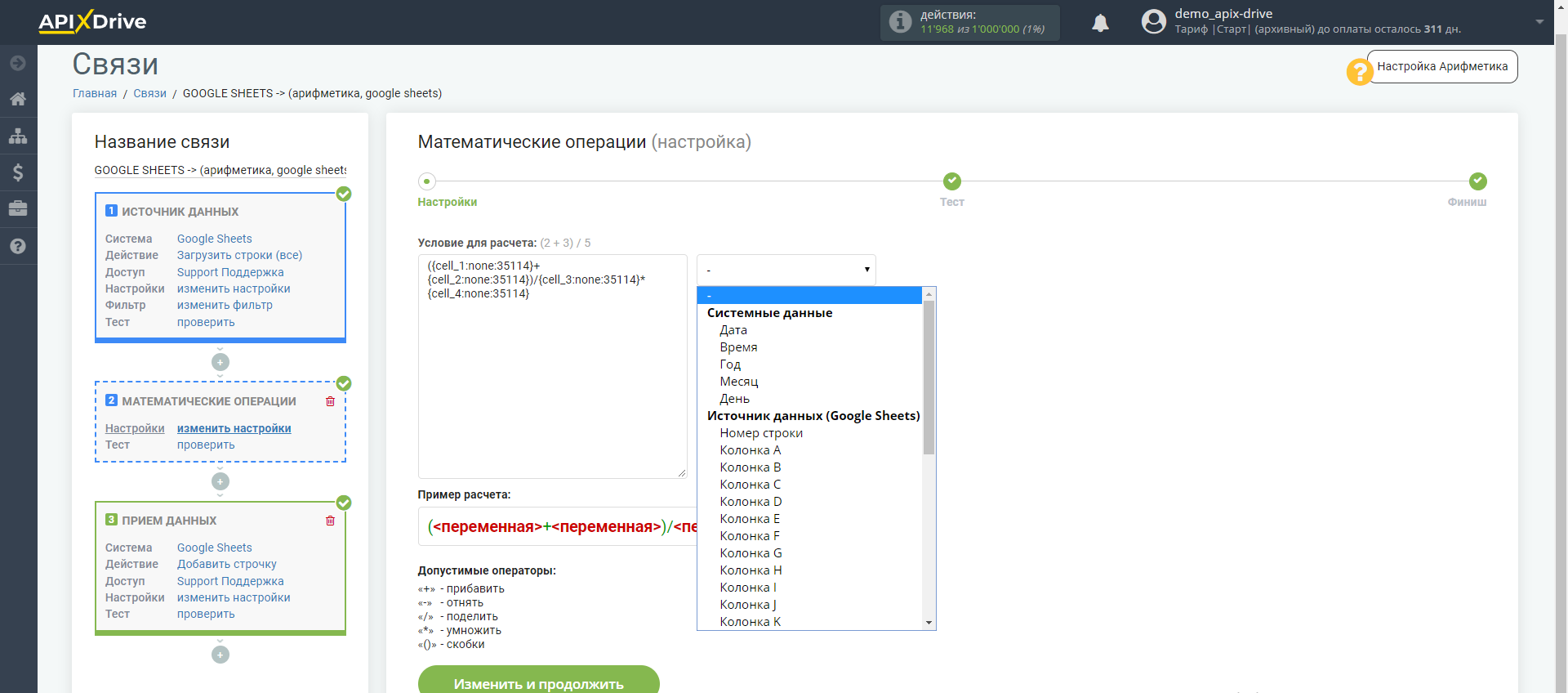Click the info icon near actions counter
The image size is (1568, 693).
click(900, 22)
